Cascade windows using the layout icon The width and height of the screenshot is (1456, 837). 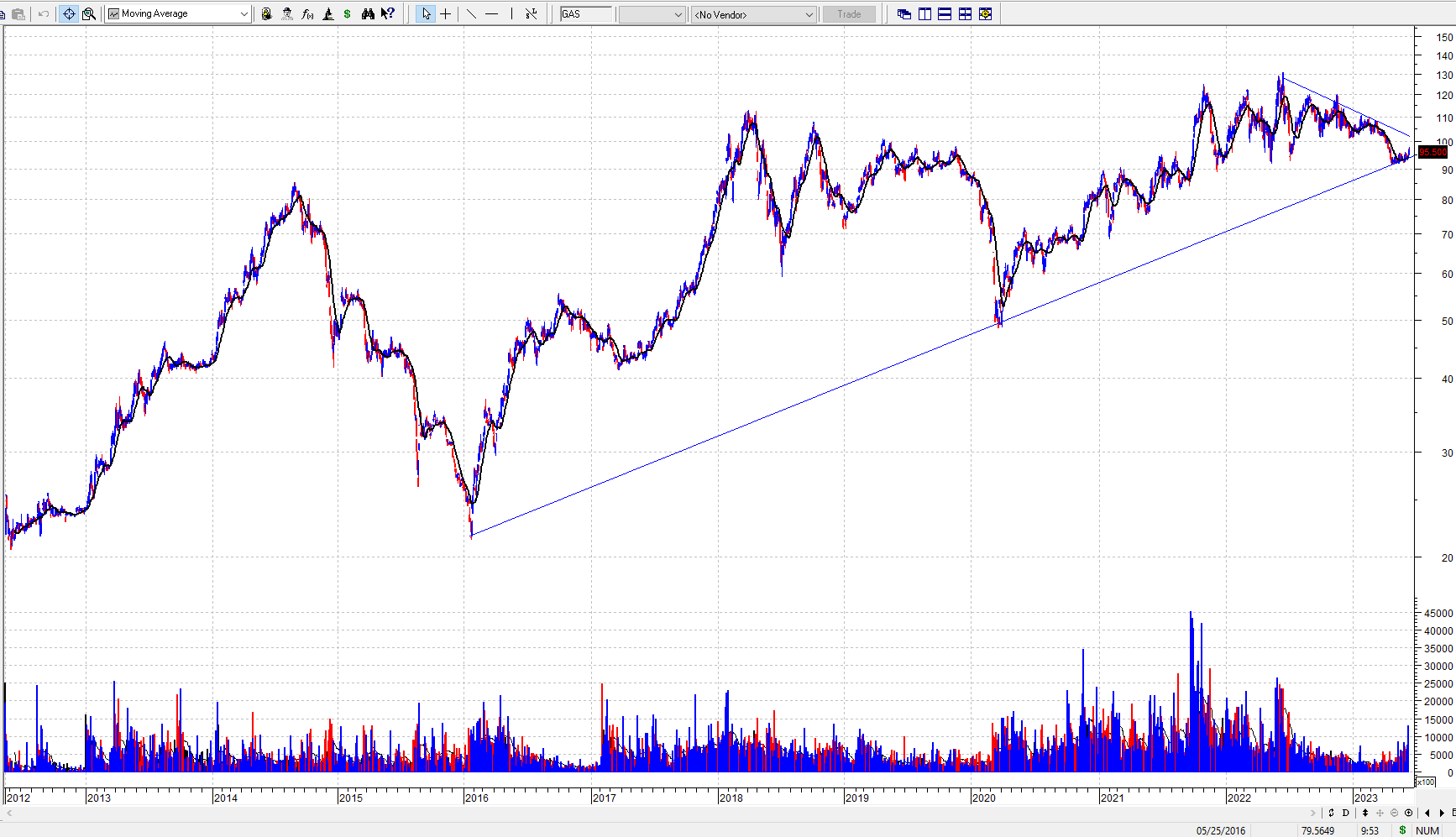tap(904, 14)
